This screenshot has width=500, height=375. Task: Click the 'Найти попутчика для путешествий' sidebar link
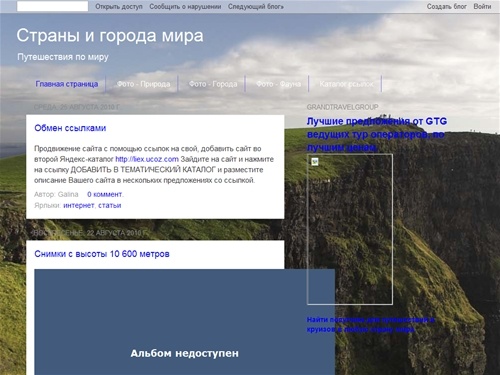371,324
